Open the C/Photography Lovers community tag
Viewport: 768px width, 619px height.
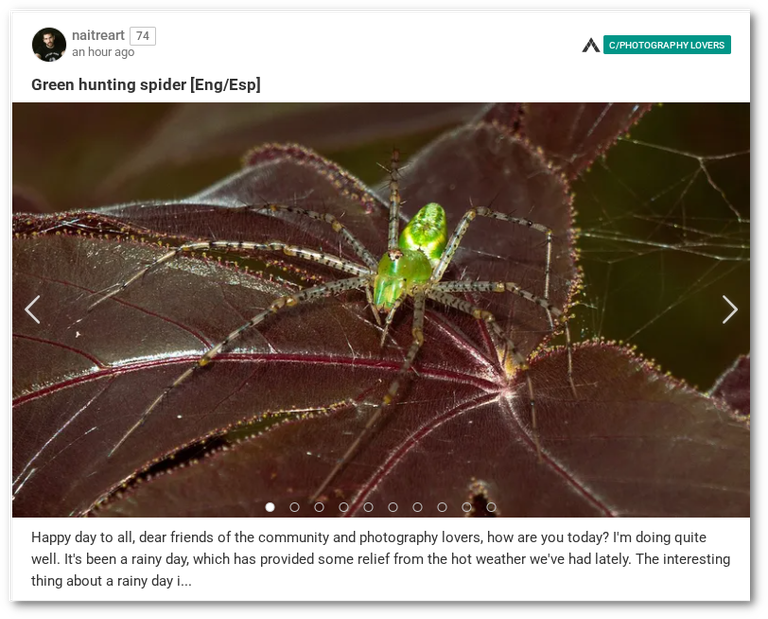click(667, 45)
